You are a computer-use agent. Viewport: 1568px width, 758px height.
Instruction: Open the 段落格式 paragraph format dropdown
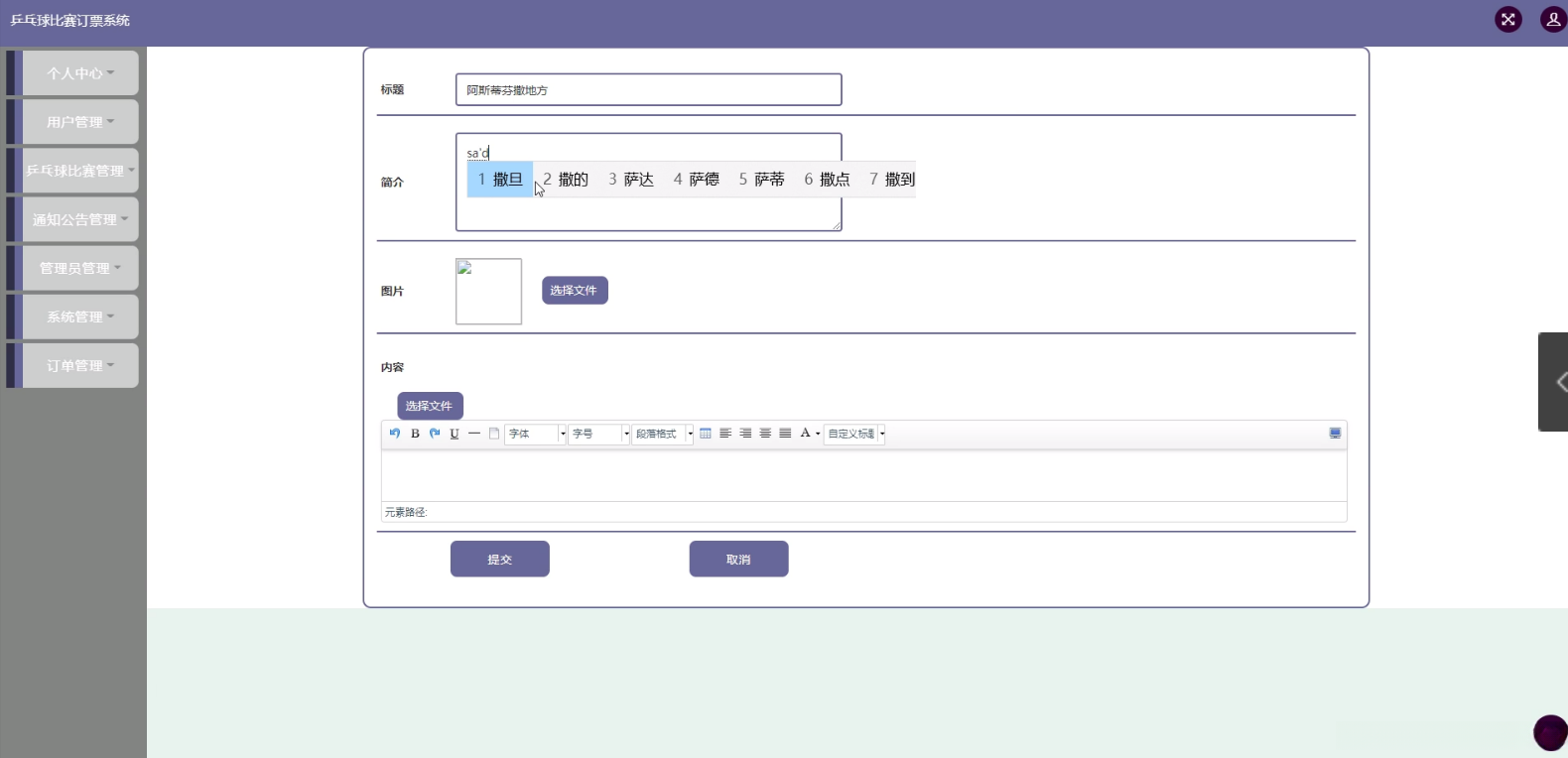(663, 434)
